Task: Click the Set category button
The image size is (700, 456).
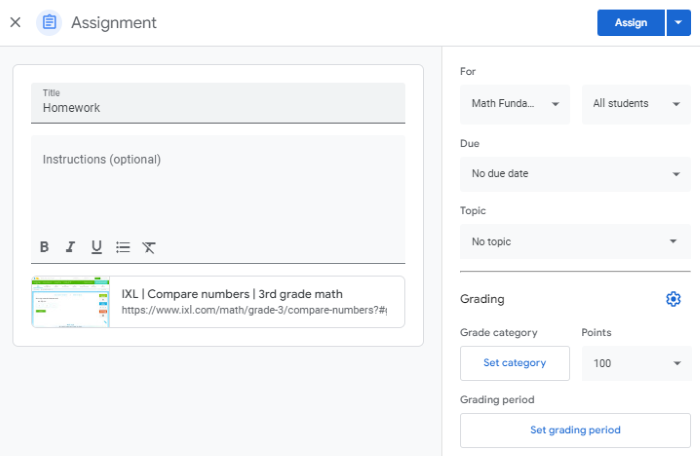Action: pos(514,363)
